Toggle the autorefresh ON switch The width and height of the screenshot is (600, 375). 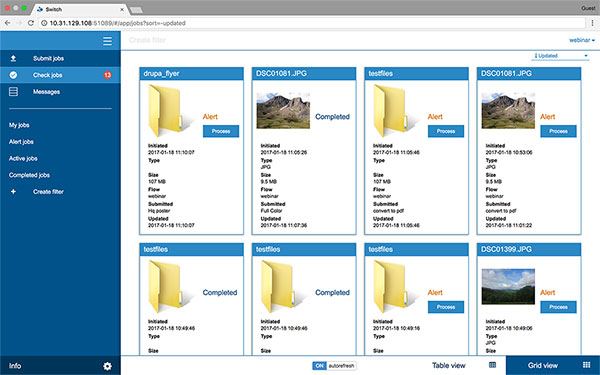[334, 366]
